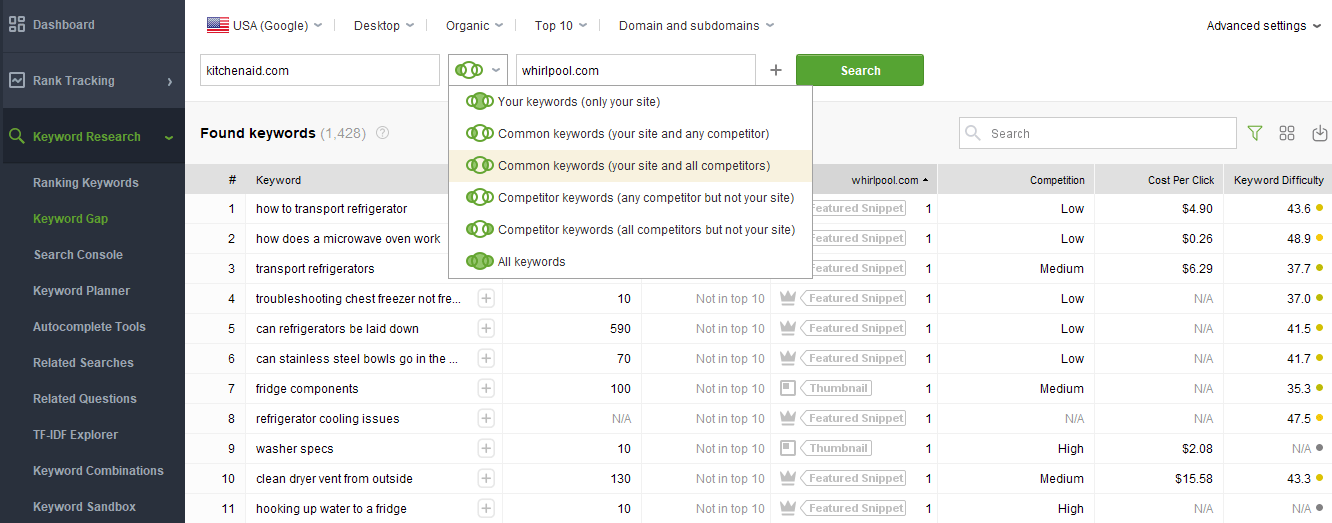Click the download export icon
Image resolution: width=1332 pixels, height=523 pixels.
click(1319, 133)
